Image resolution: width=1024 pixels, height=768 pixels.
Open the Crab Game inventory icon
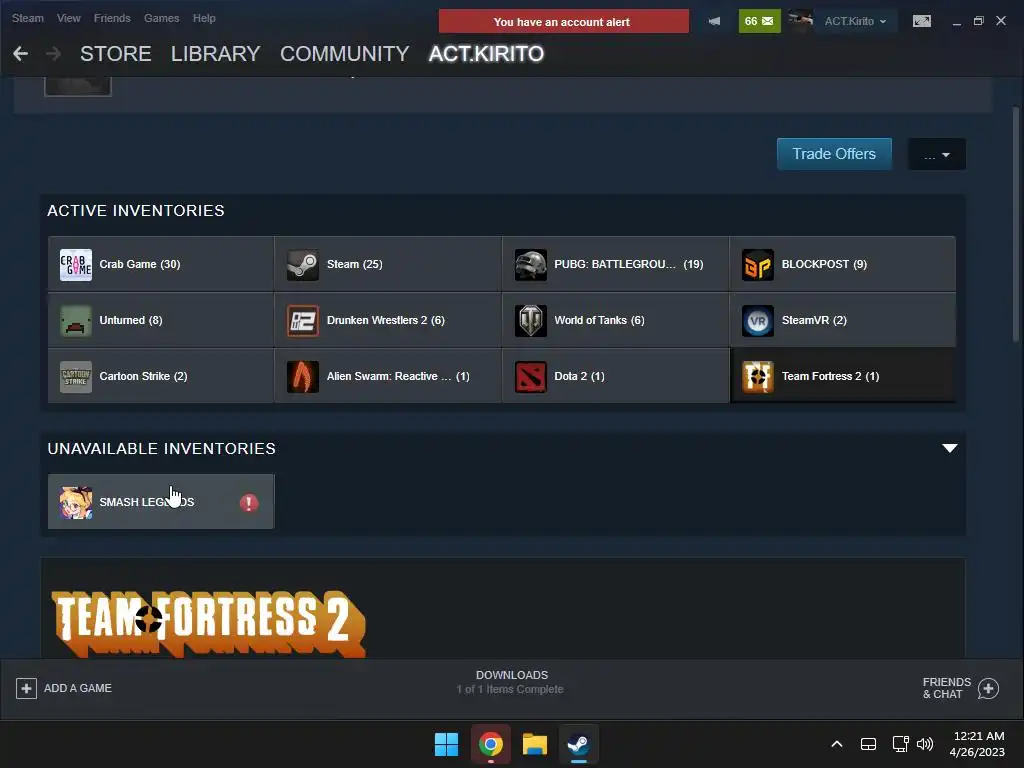(x=76, y=264)
